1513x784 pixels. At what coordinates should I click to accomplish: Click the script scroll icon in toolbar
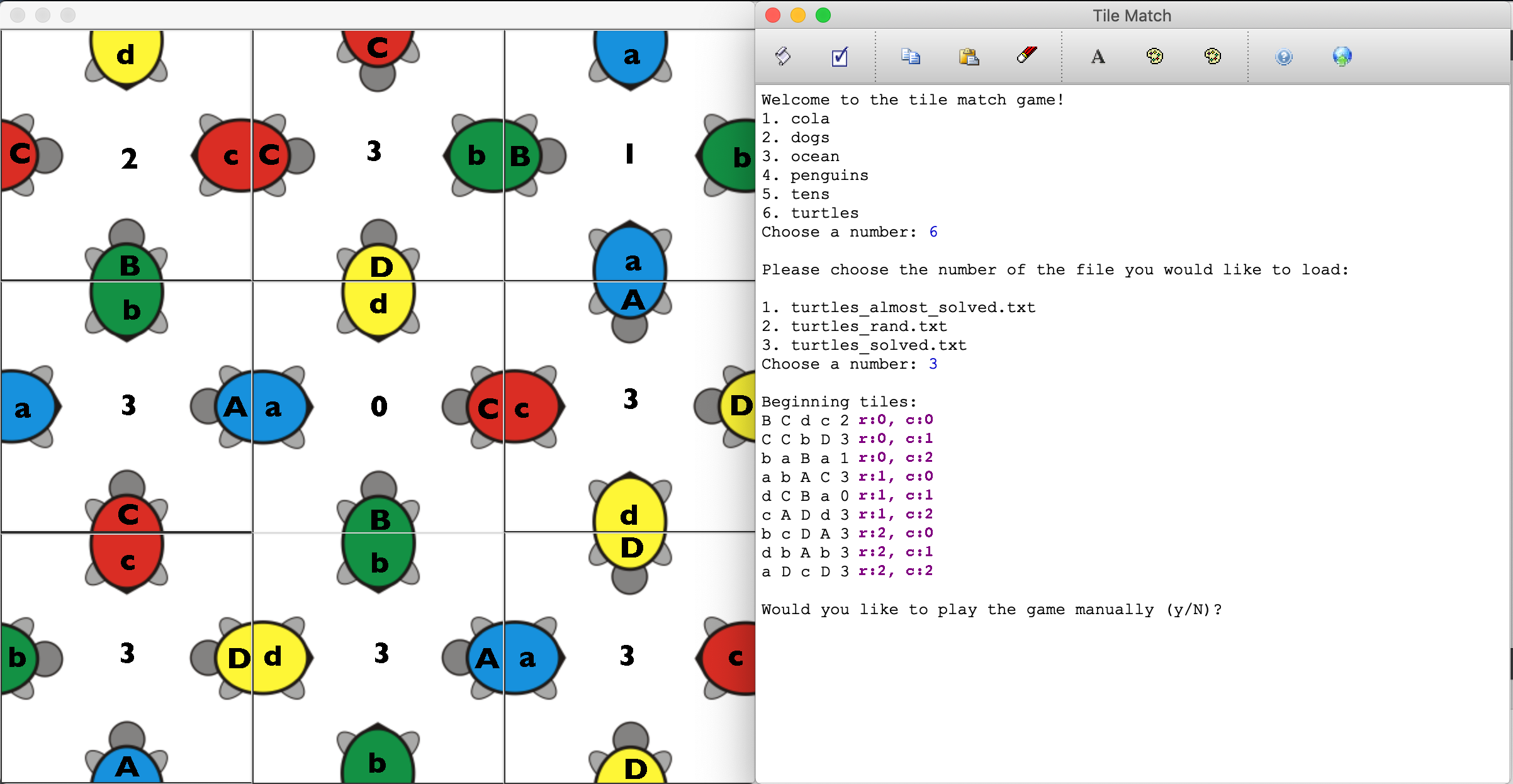point(783,57)
